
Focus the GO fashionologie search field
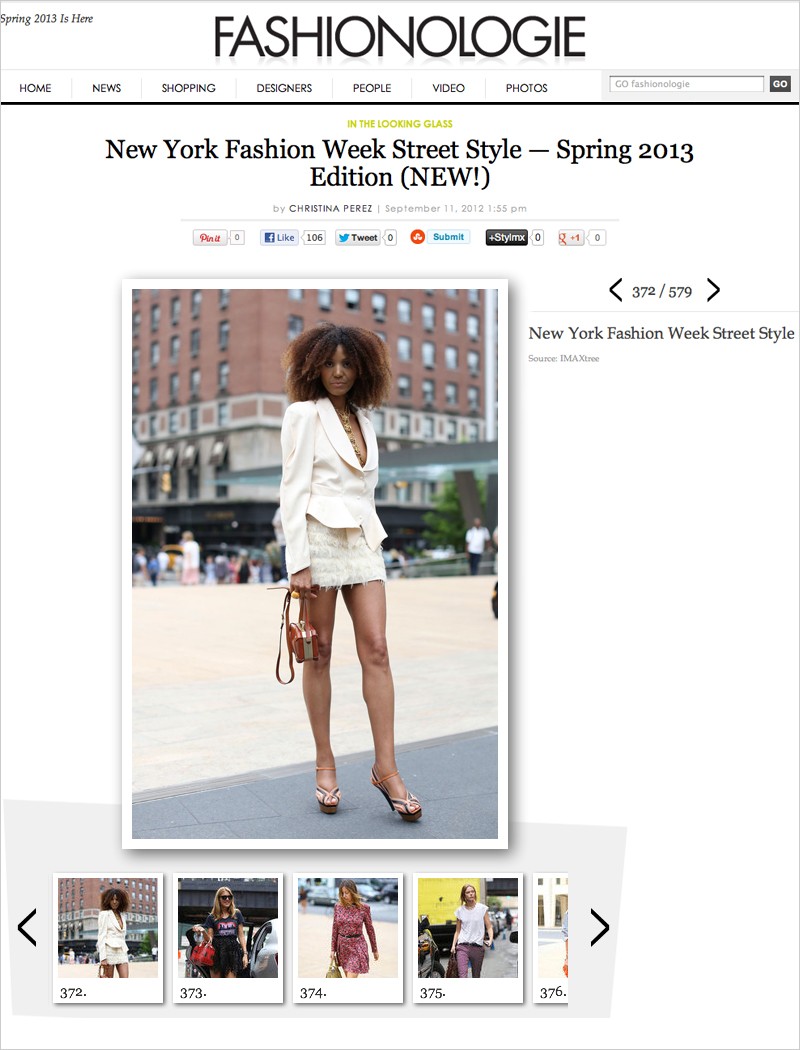686,84
